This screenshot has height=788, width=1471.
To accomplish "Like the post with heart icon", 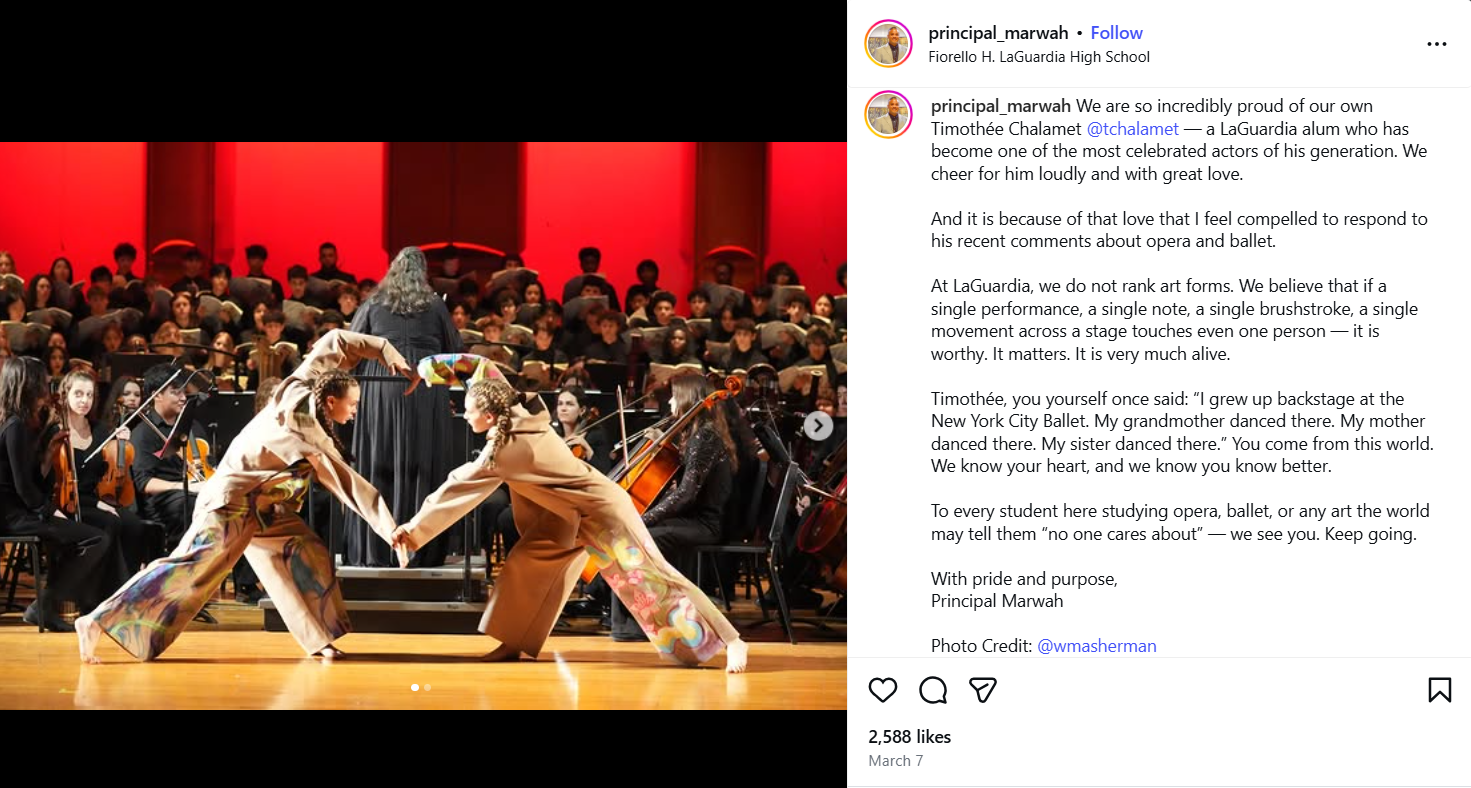I will [883, 690].
